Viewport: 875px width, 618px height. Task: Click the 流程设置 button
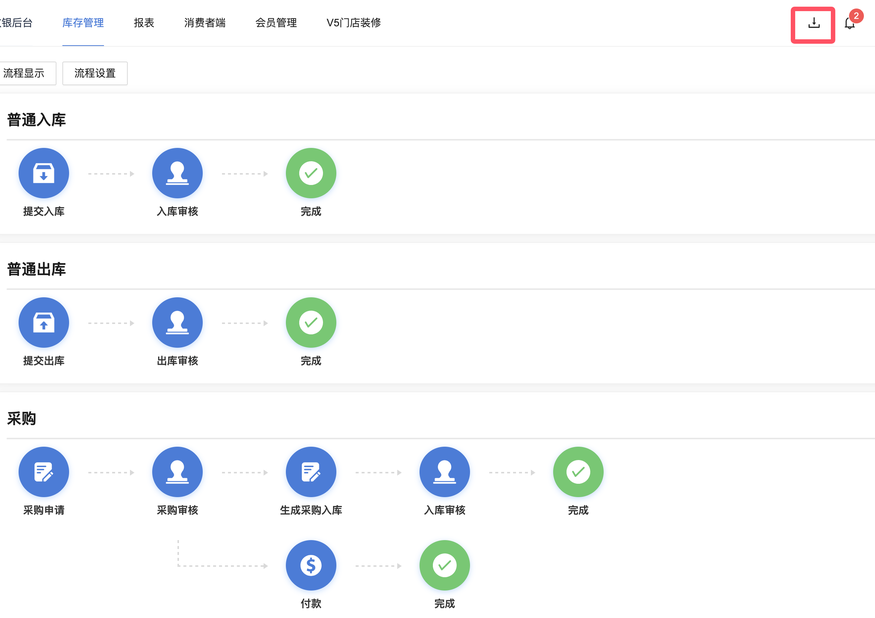(95, 73)
